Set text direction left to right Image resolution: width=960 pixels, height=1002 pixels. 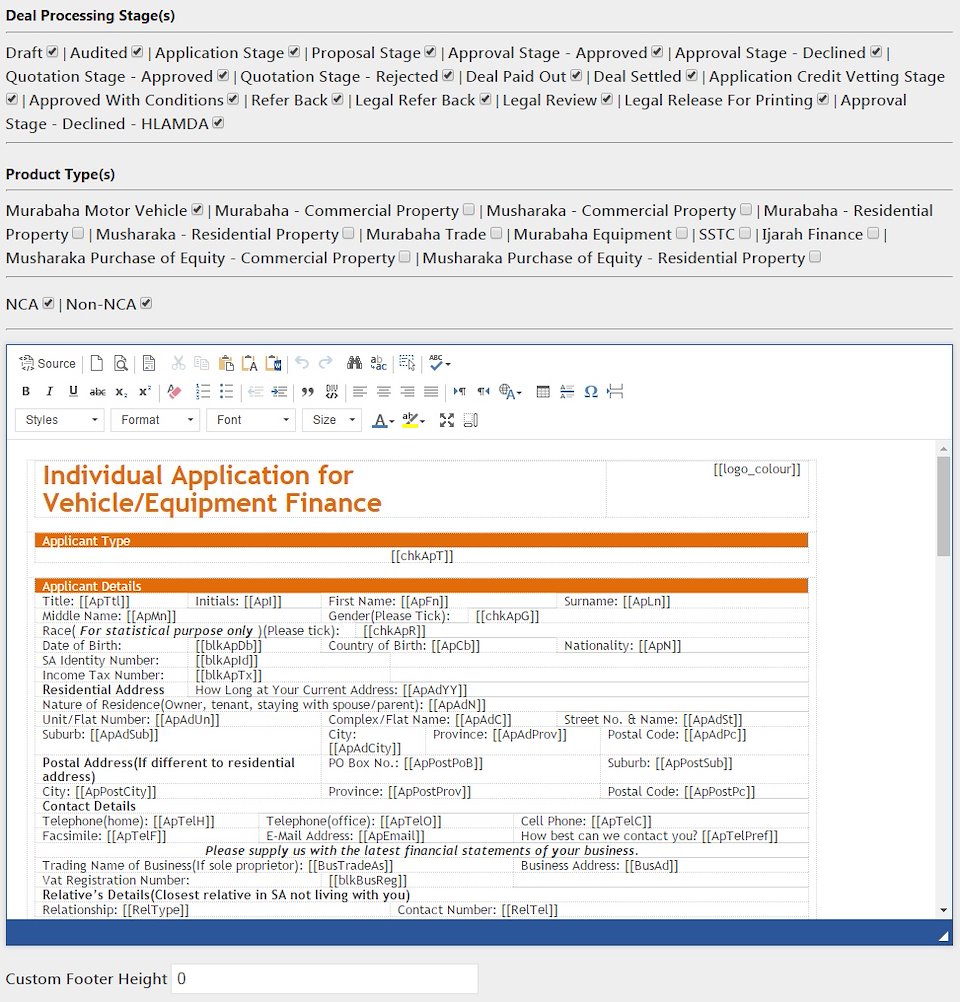click(460, 392)
